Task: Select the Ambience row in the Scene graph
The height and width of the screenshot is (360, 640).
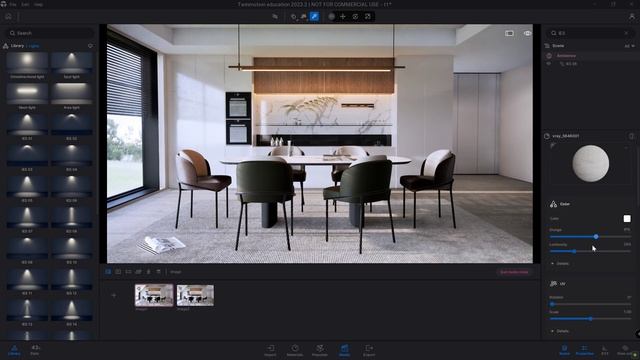Action: (x=590, y=56)
